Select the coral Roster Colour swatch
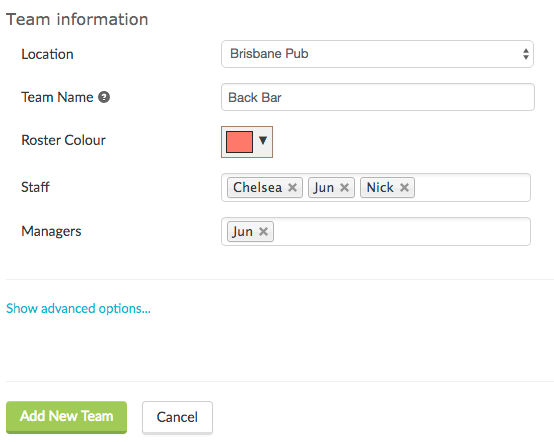This screenshot has width=554, height=442. point(239,142)
